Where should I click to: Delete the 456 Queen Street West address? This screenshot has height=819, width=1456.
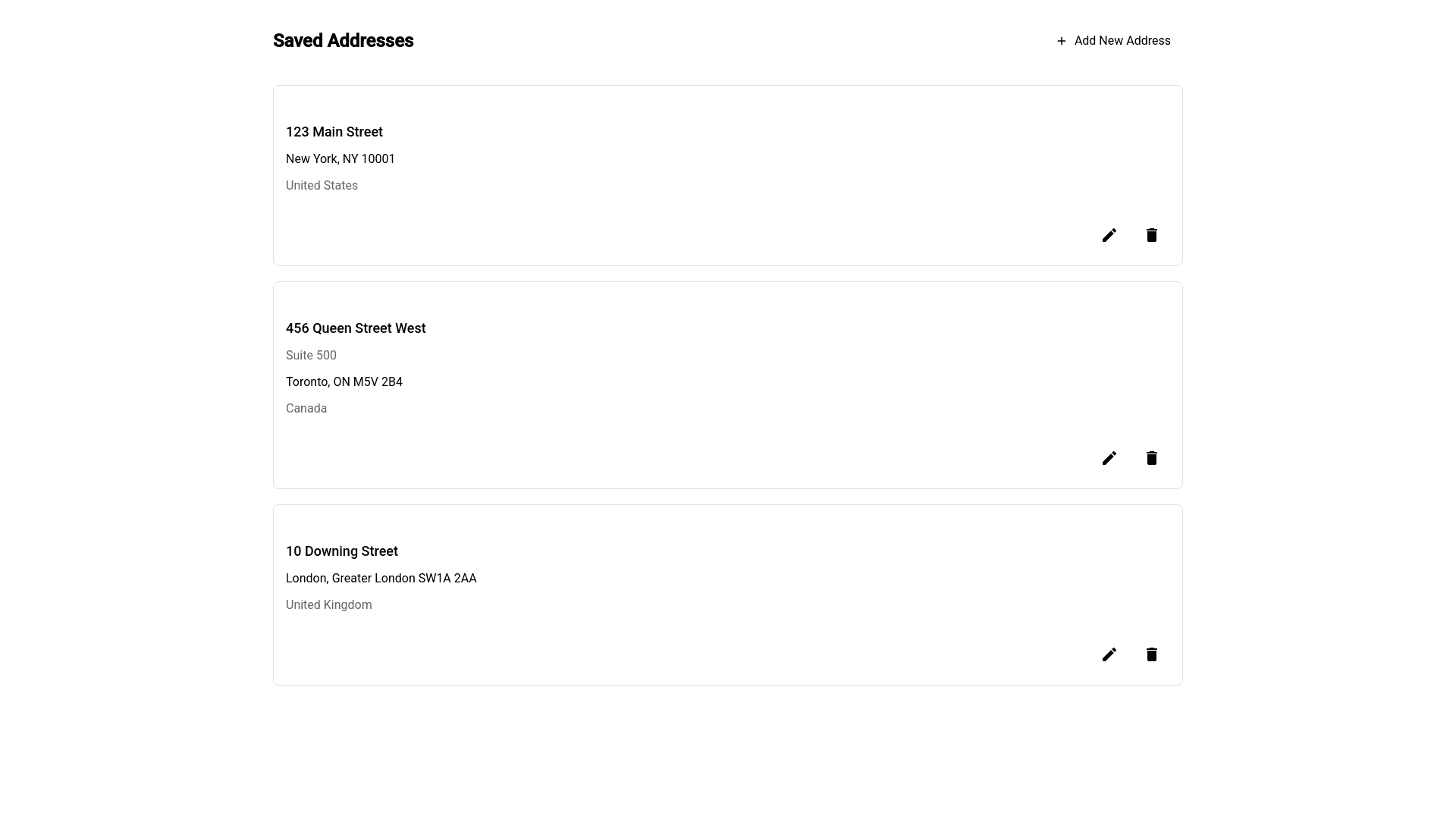1152,458
